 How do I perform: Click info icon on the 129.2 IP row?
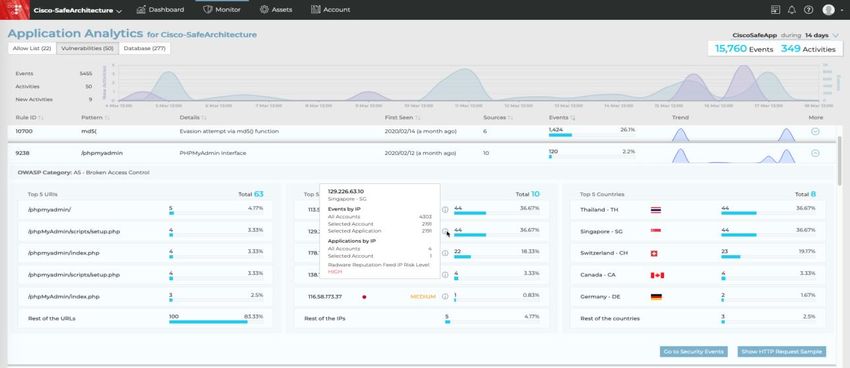tap(445, 231)
